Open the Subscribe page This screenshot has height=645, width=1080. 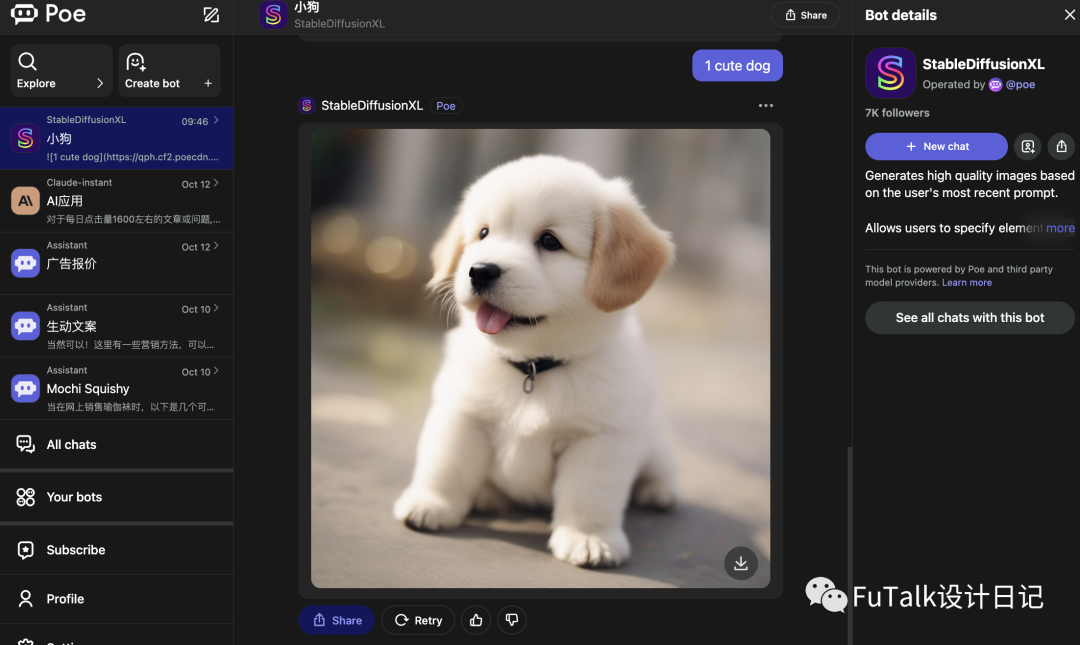[x=116, y=550]
